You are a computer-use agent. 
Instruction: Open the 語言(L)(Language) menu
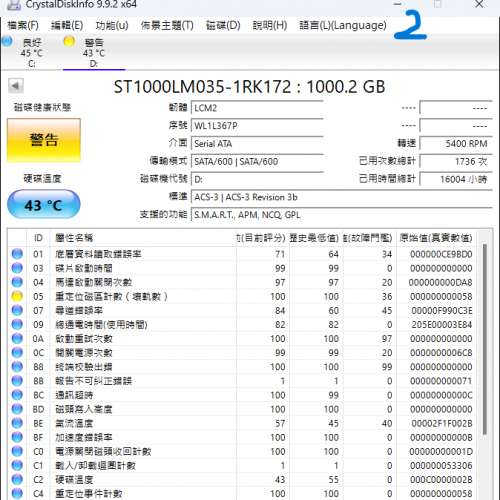(x=343, y=25)
